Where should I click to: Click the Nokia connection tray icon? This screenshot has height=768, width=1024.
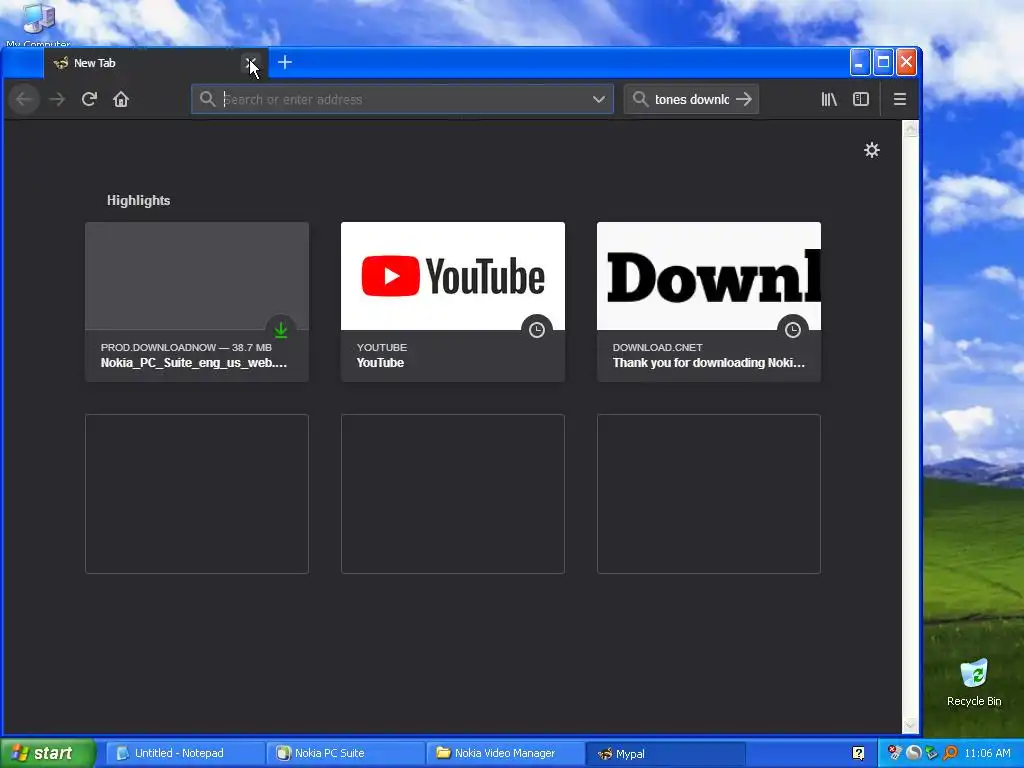click(x=931, y=753)
